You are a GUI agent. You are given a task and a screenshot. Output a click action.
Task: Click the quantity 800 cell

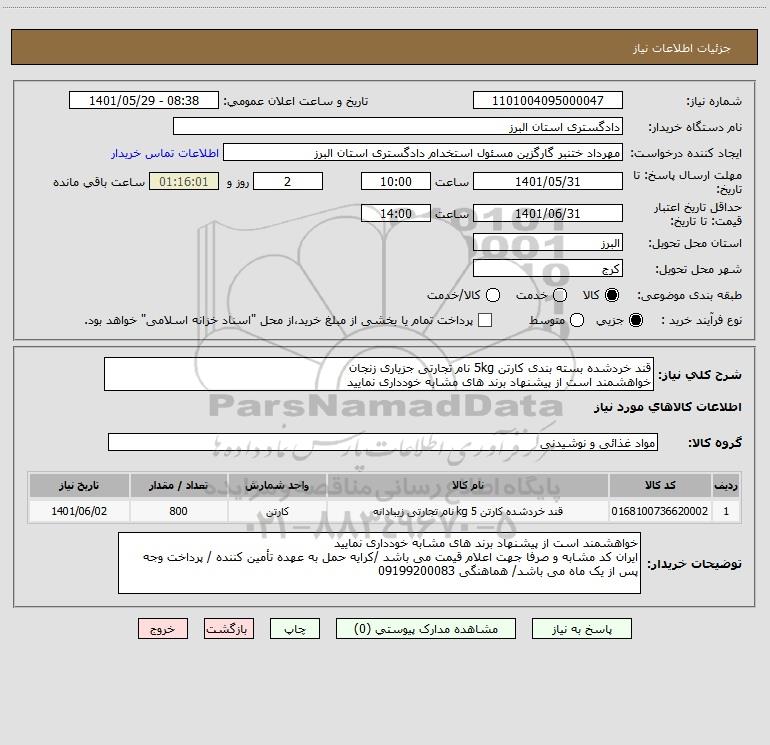pos(179,511)
